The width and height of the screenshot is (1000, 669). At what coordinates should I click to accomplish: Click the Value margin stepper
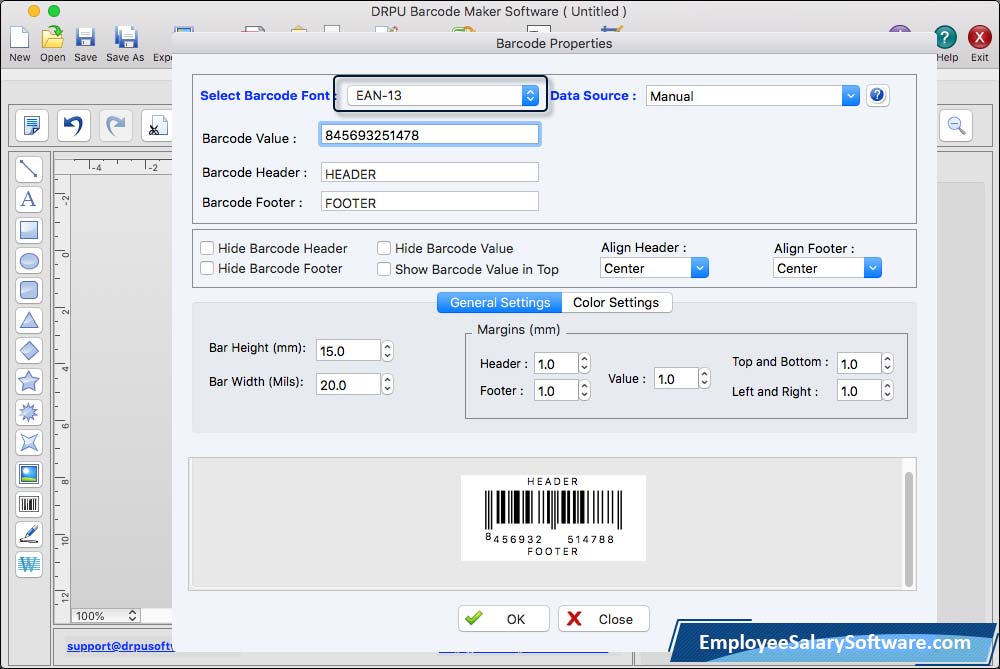[704, 379]
